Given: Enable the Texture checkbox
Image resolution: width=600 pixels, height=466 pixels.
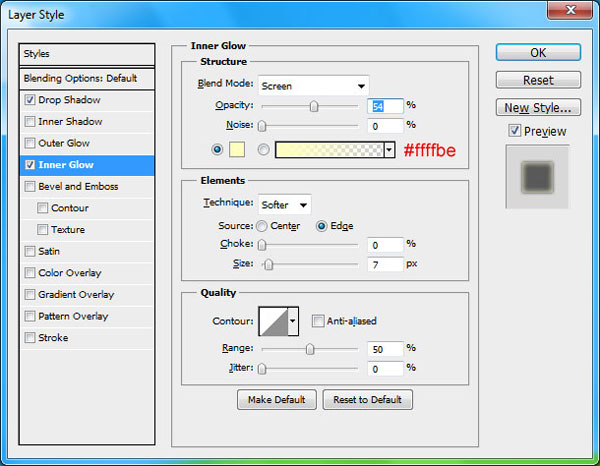Looking at the screenshot, I should click(42, 230).
